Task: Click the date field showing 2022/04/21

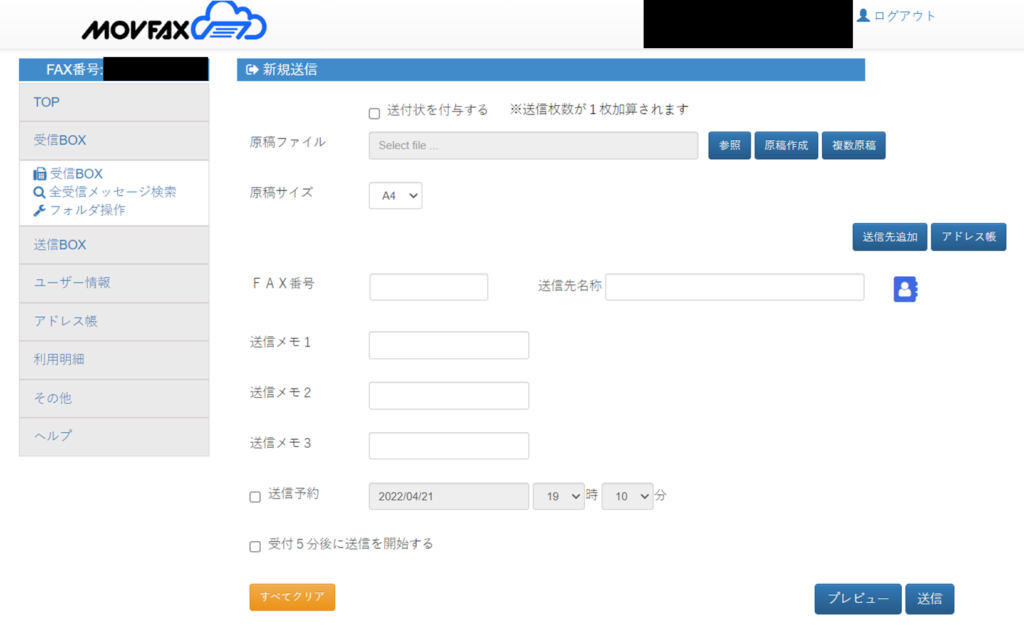Action: click(449, 496)
